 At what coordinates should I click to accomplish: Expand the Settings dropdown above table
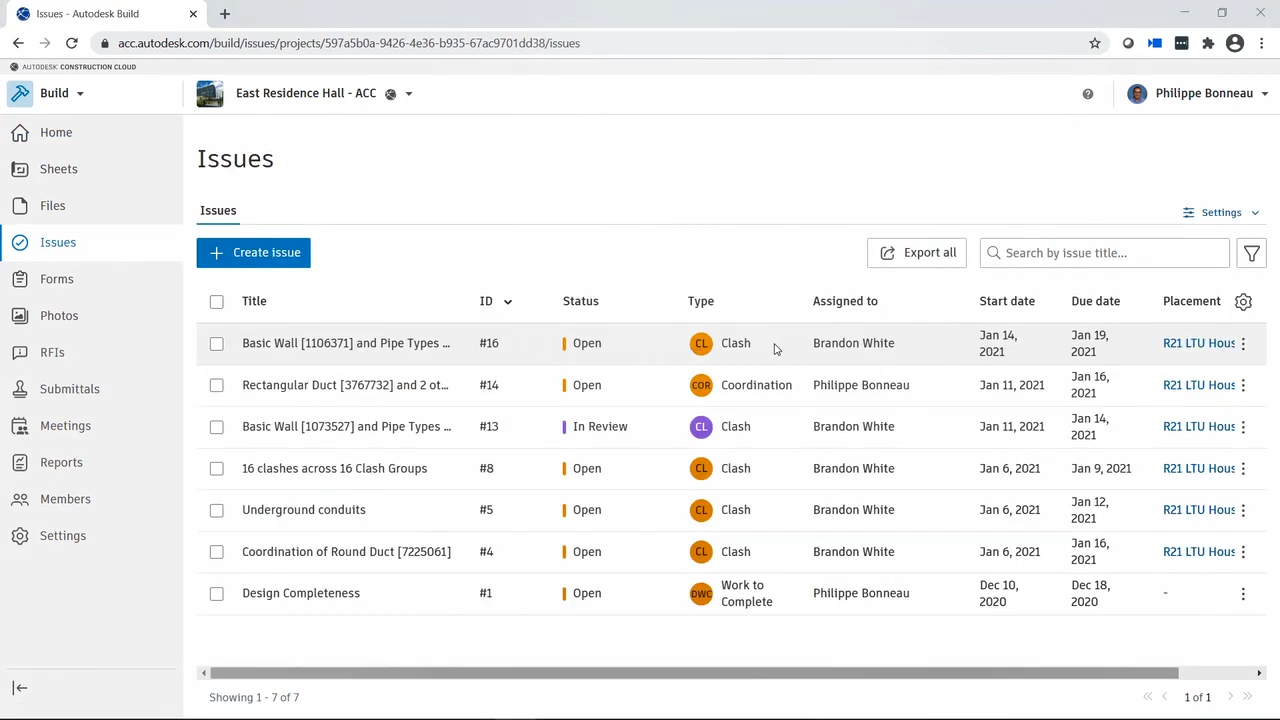[1221, 212]
